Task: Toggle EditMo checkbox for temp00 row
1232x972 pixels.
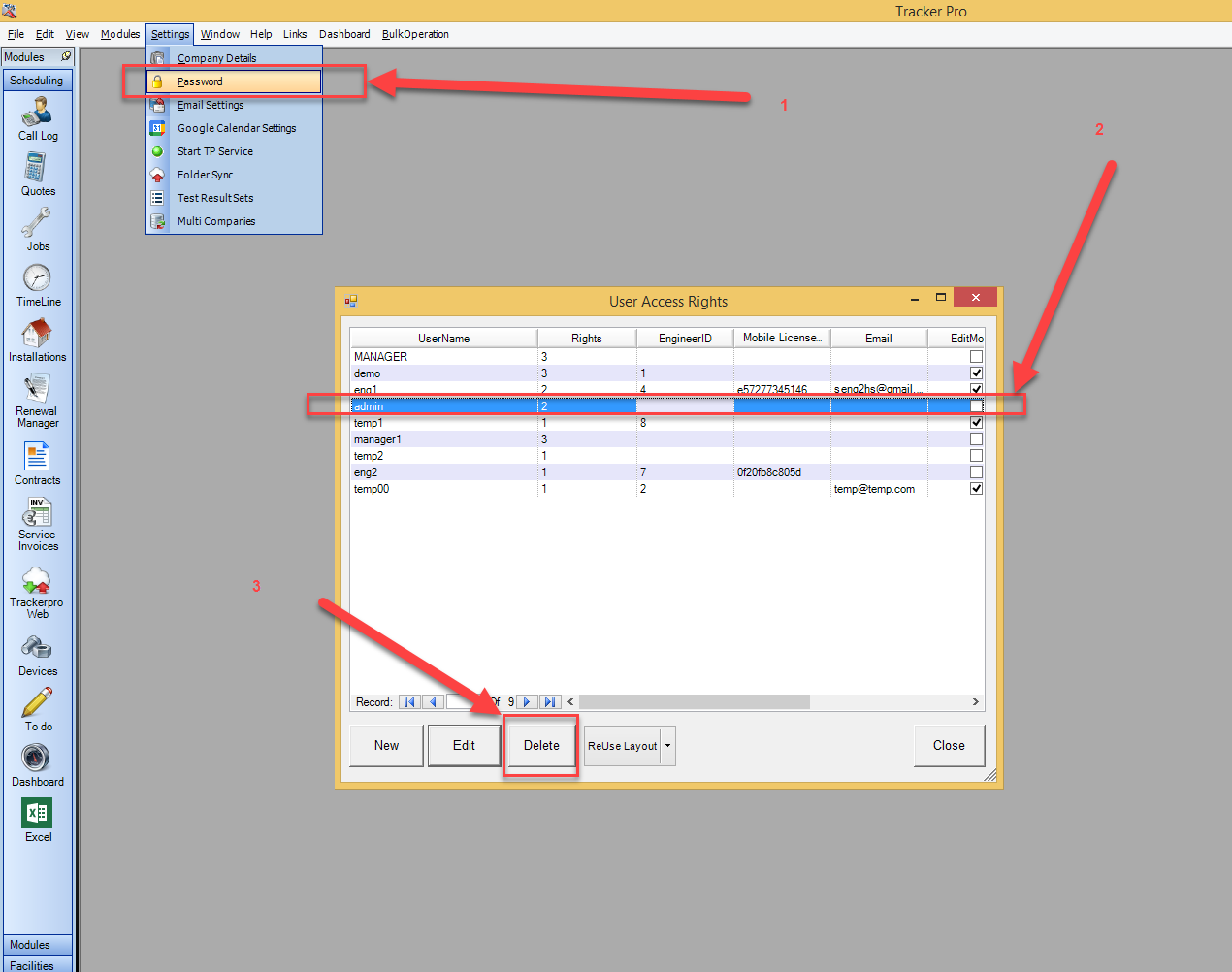Action: tap(976, 489)
